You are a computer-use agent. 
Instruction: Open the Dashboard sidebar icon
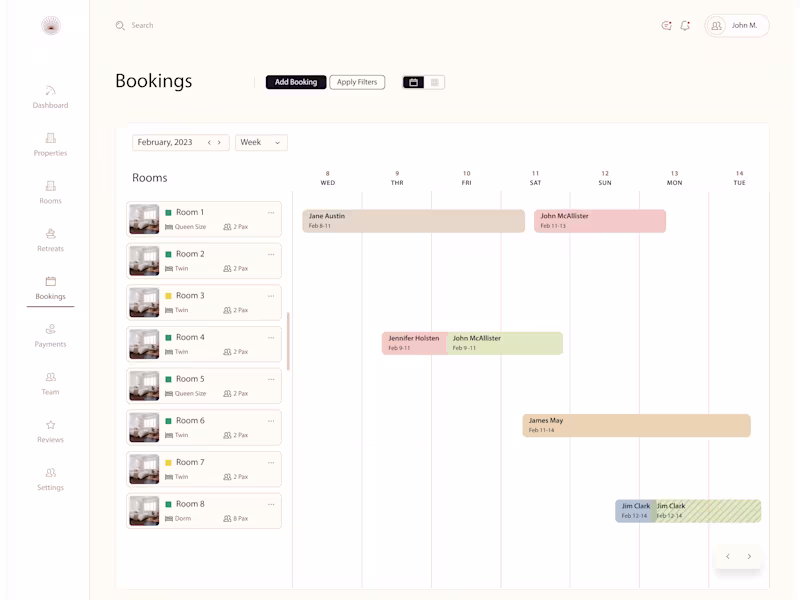[x=50, y=91]
